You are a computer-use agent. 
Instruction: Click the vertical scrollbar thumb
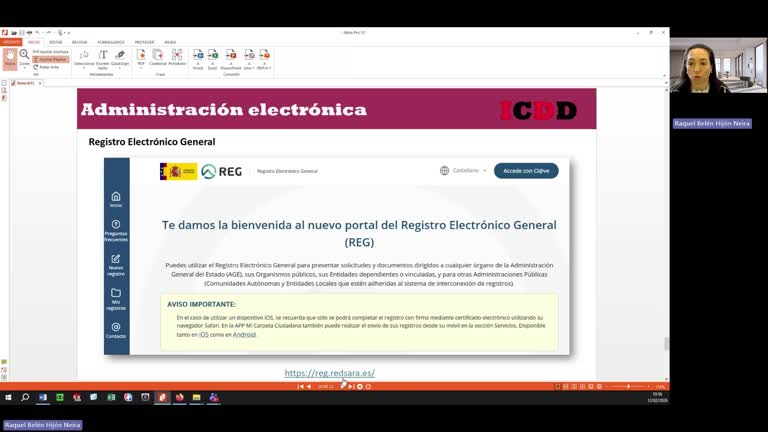[666, 344]
